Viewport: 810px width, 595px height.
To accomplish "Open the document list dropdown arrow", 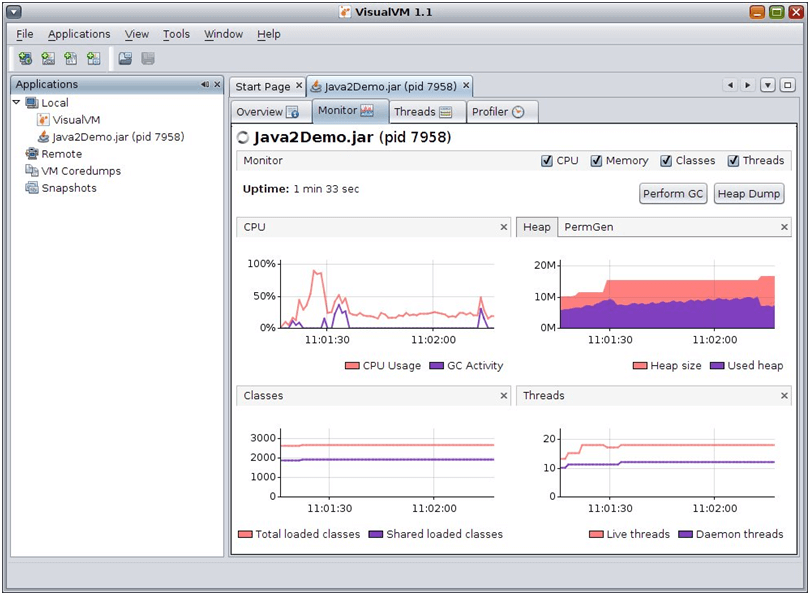I will 768,85.
